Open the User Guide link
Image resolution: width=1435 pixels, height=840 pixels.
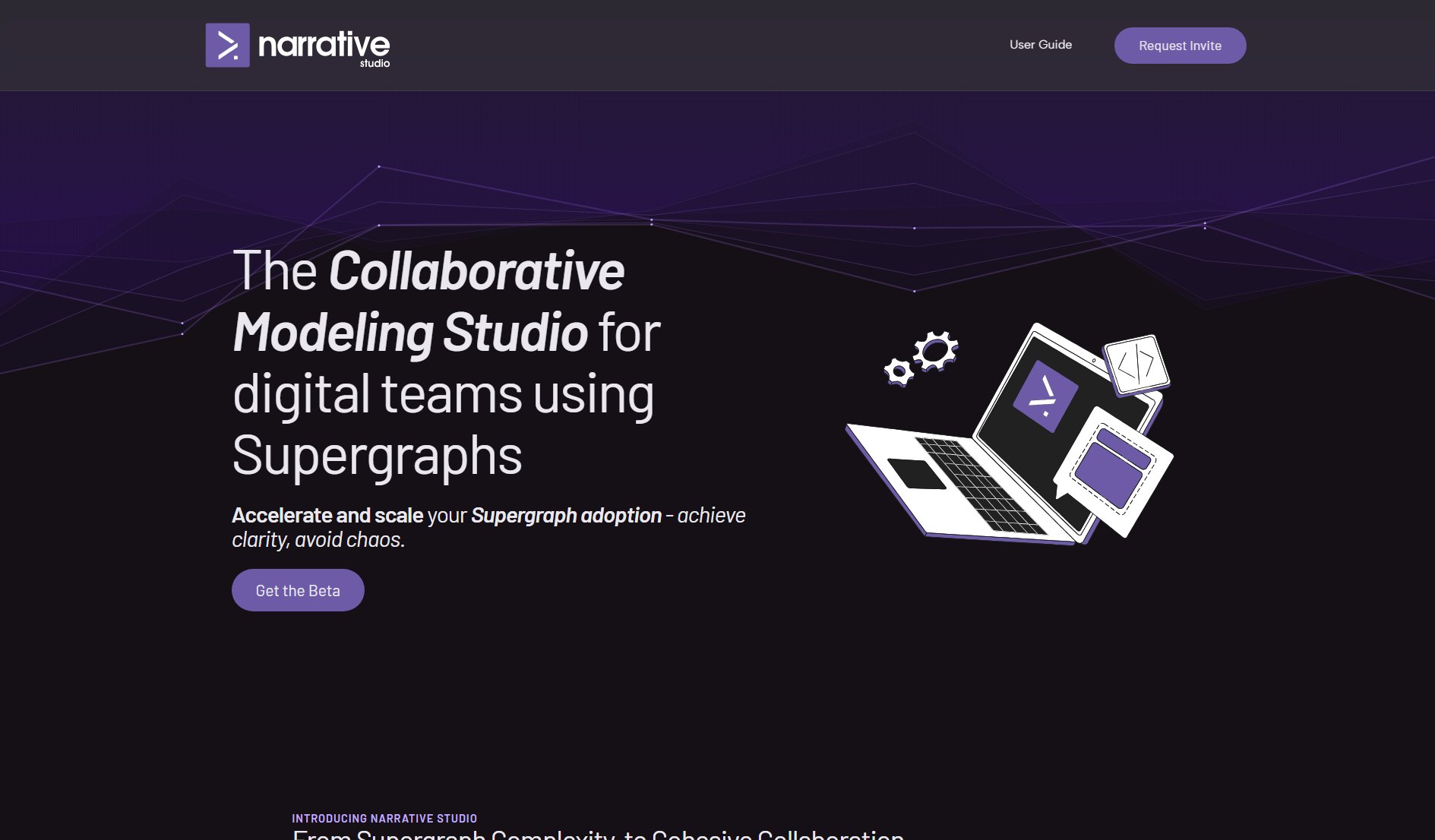pos(1040,45)
